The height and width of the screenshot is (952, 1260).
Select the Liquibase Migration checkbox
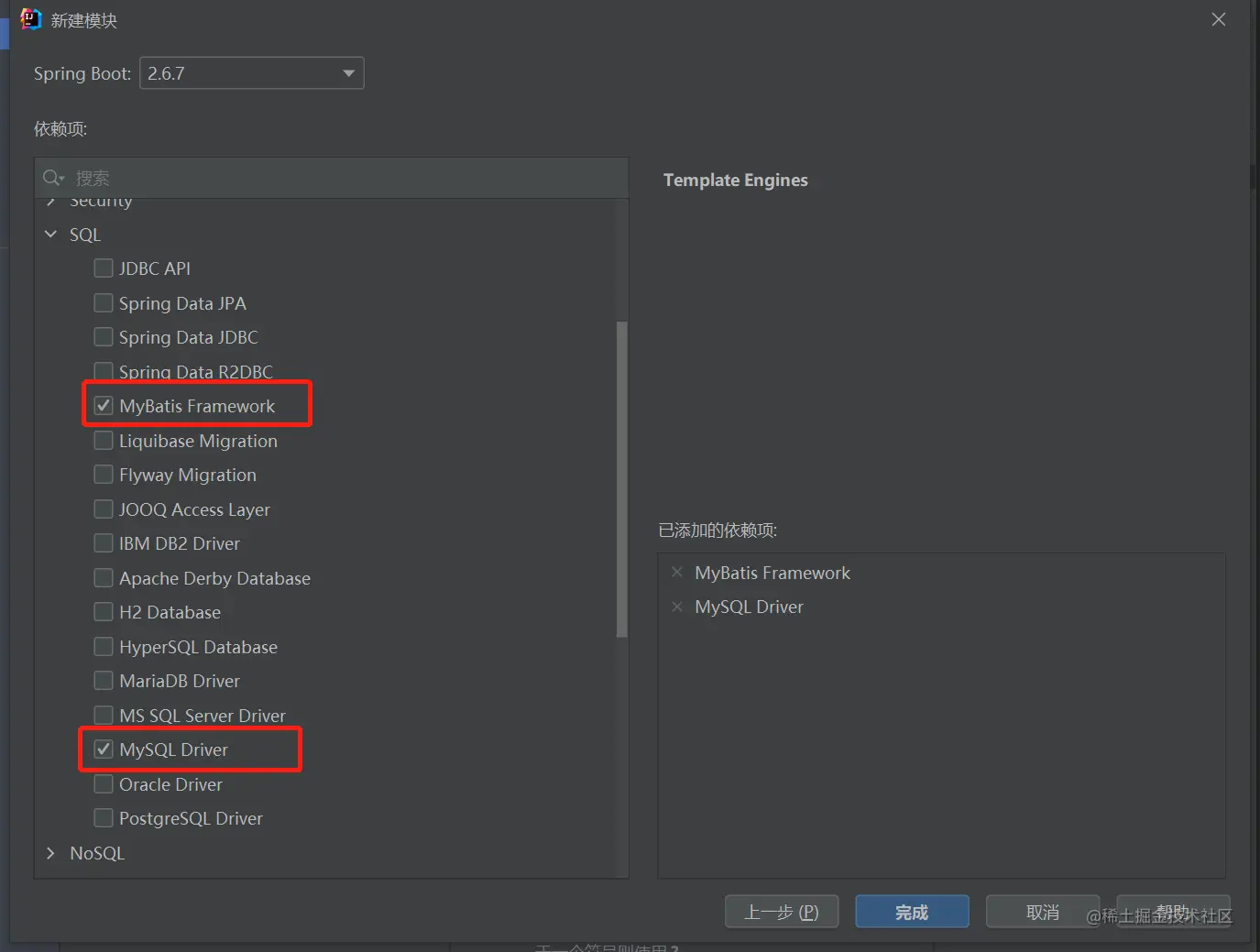pyautogui.click(x=104, y=441)
